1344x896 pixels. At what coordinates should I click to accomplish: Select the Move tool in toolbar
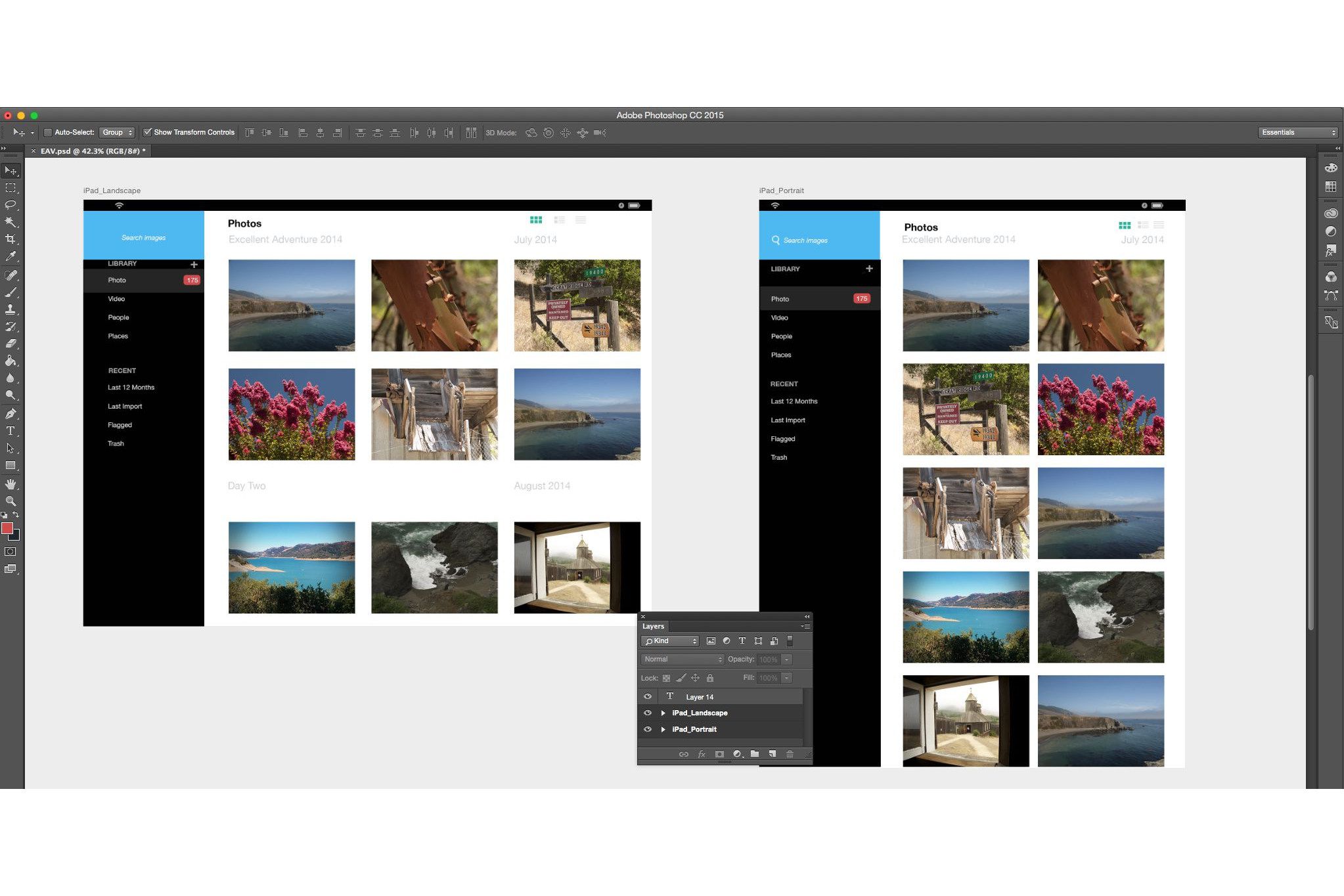[11, 171]
